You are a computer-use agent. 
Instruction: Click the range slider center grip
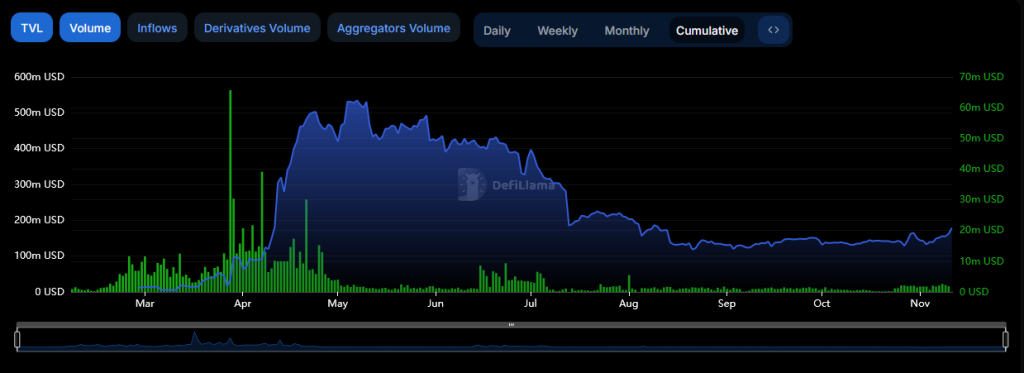(511, 325)
